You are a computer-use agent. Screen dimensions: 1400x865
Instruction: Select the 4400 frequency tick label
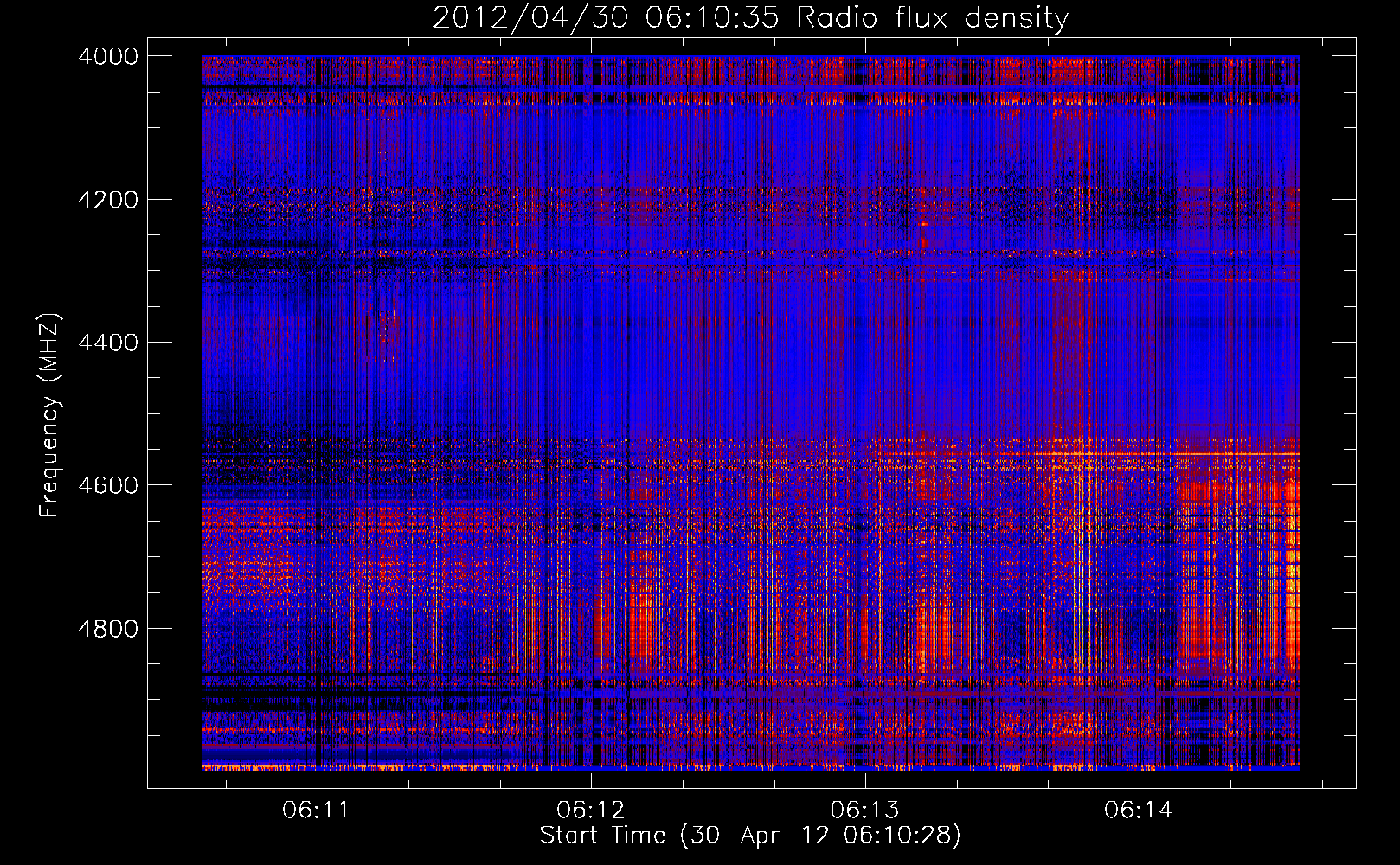[x=108, y=343]
